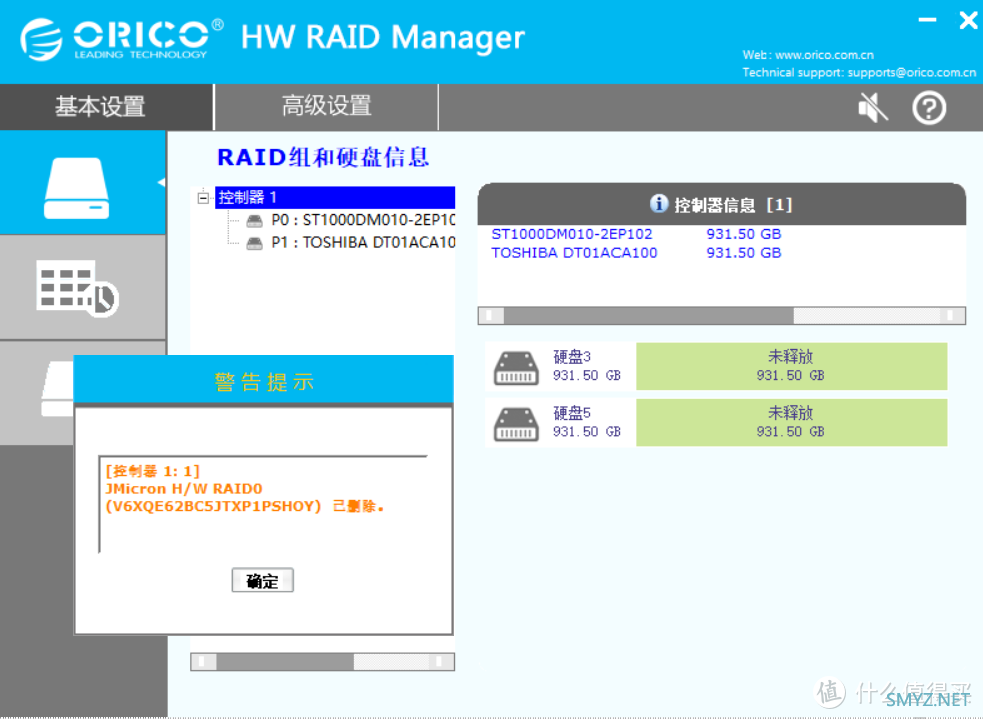The image size is (983, 719).
Task: Click right arrow of tree panel scrollbar
Action: [x=441, y=661]
